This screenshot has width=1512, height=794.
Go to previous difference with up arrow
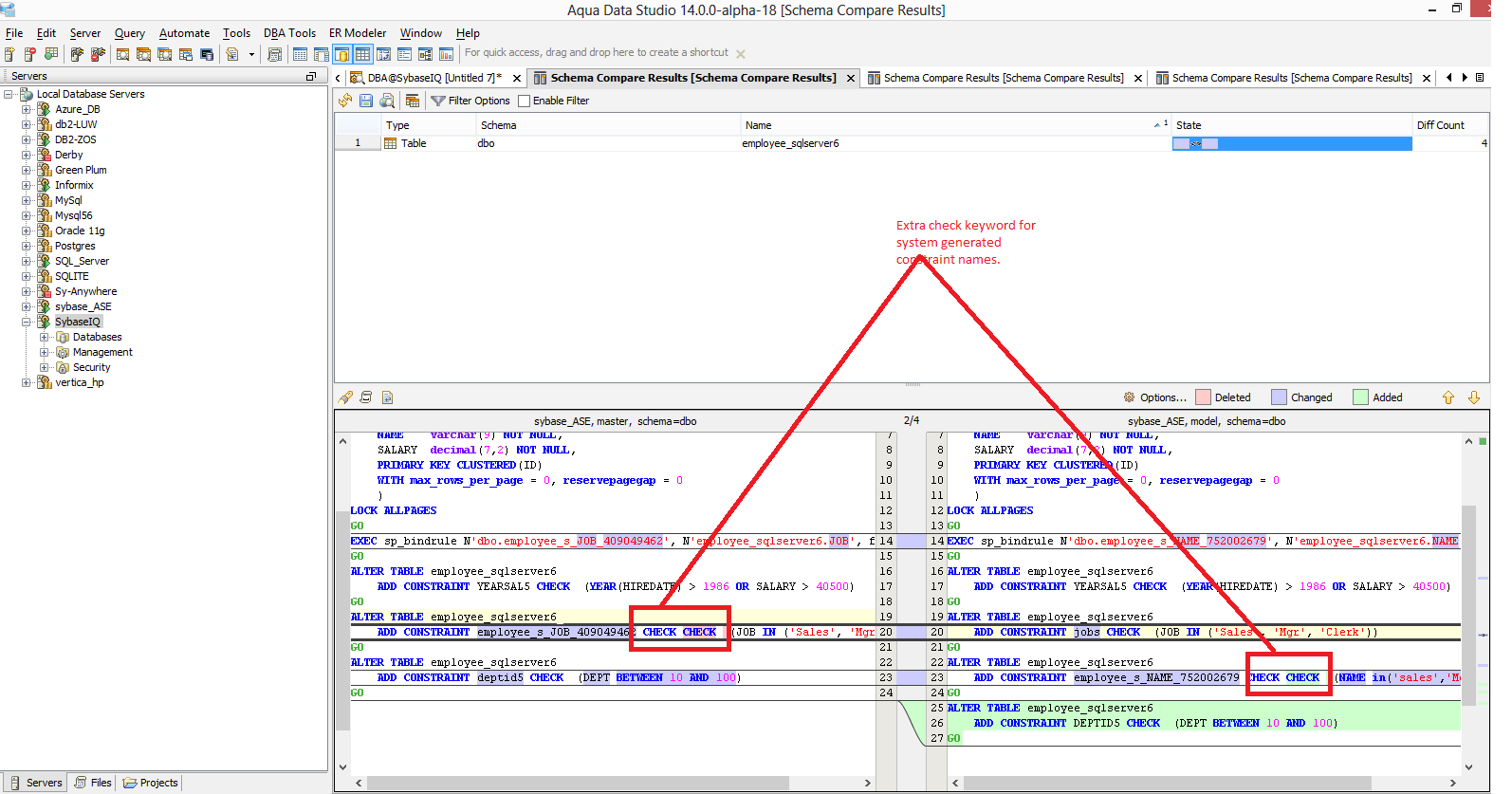[x=1448, y=397]
